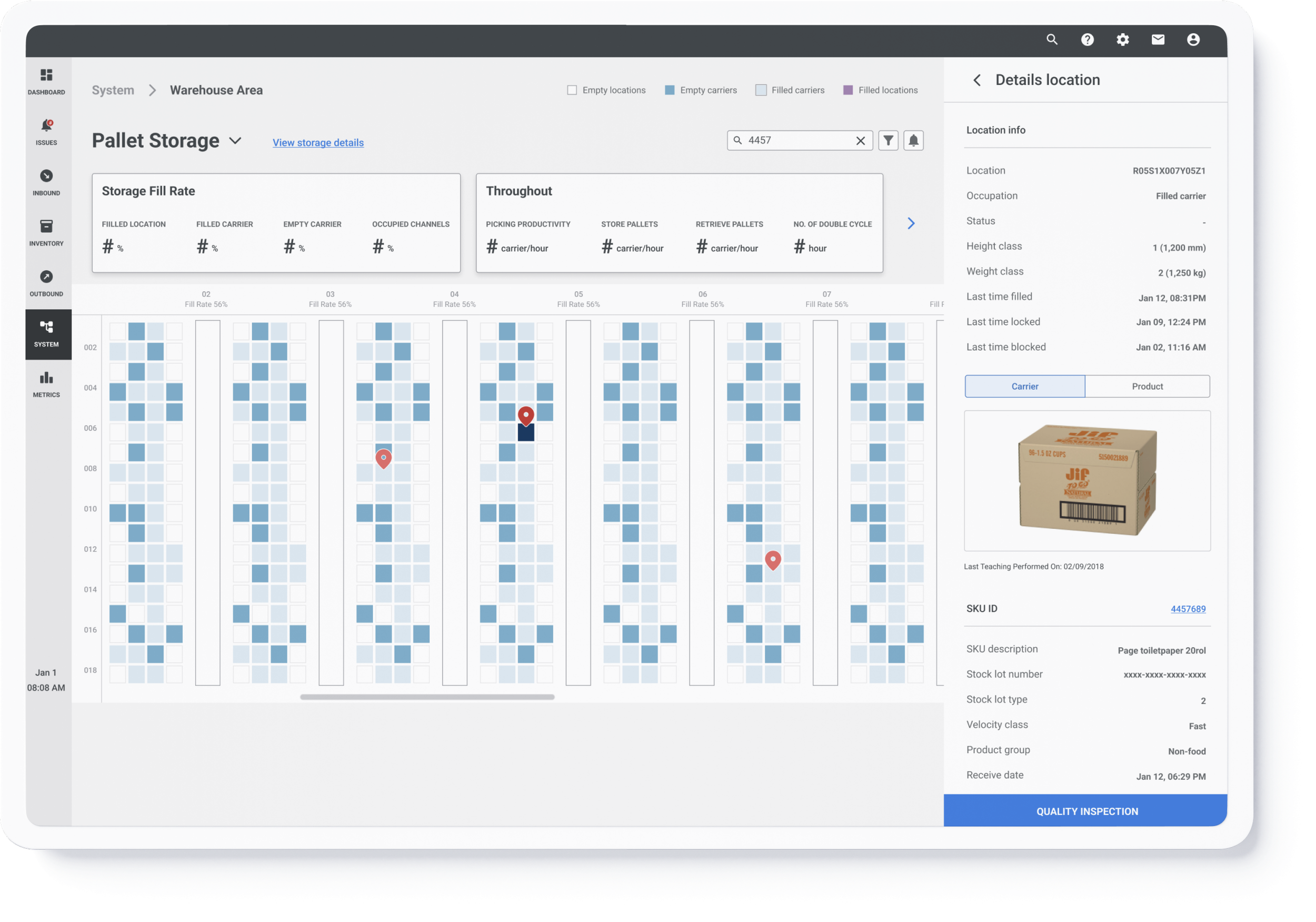Collapse Details location panel with back chevron

(x=976, y=80)
